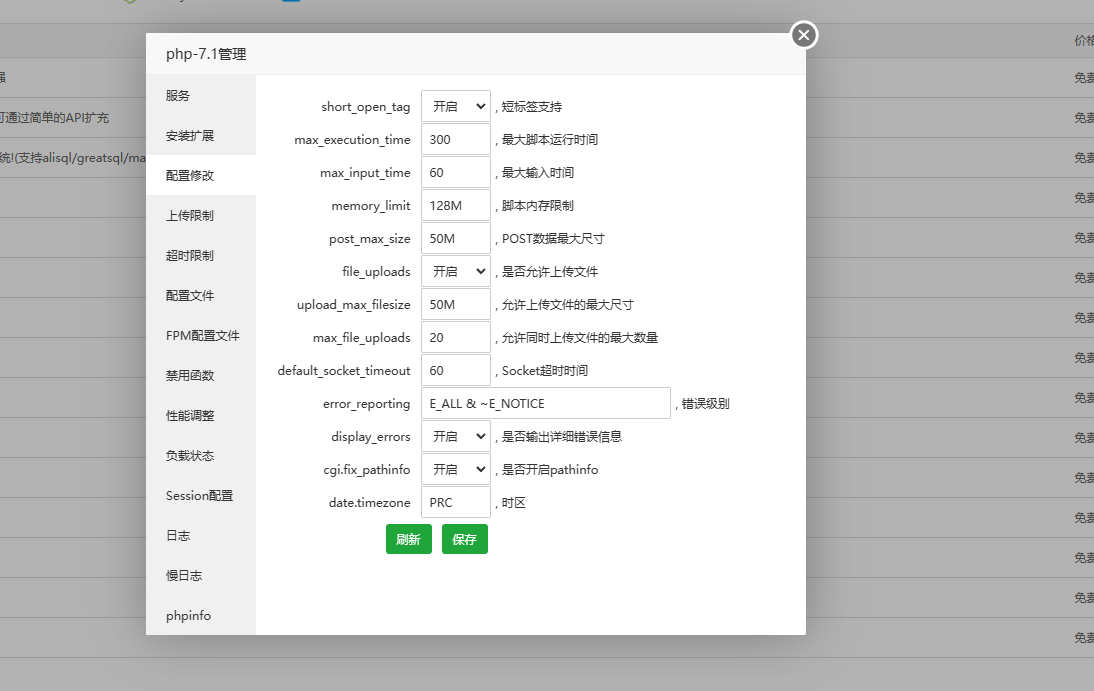Click the 'POST数据最大尺寸' description
Screen dimensions: 1094x691
pos(553,239)
